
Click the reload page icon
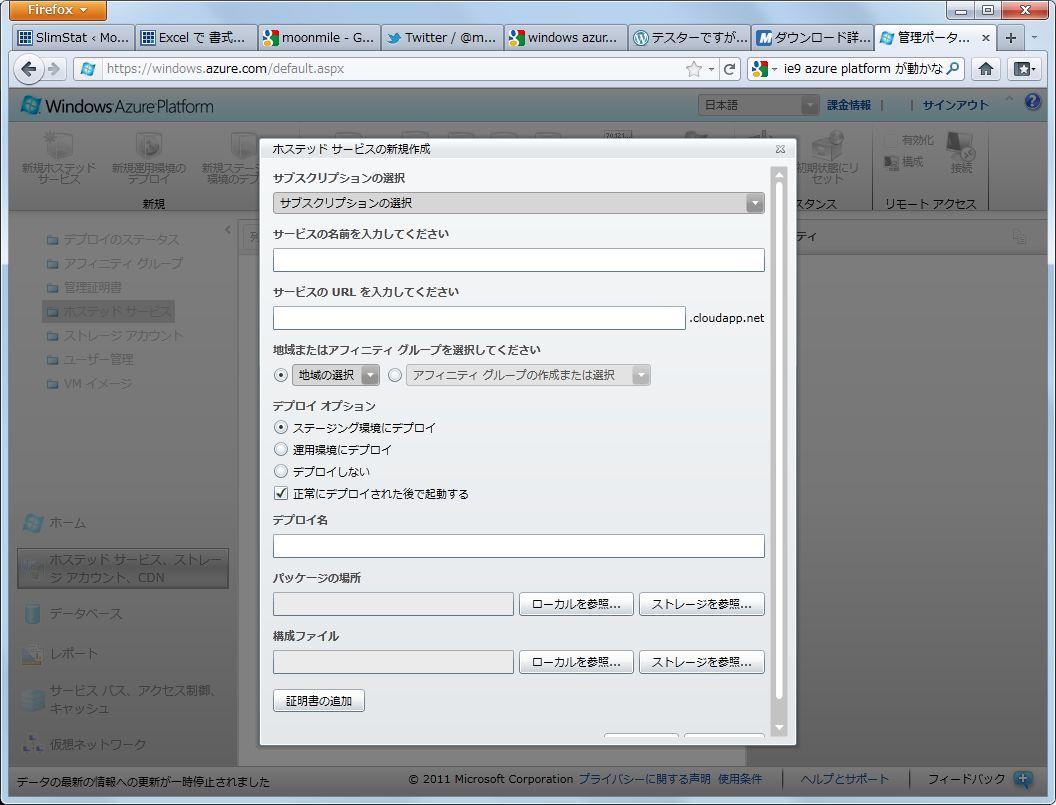point(730,69)
